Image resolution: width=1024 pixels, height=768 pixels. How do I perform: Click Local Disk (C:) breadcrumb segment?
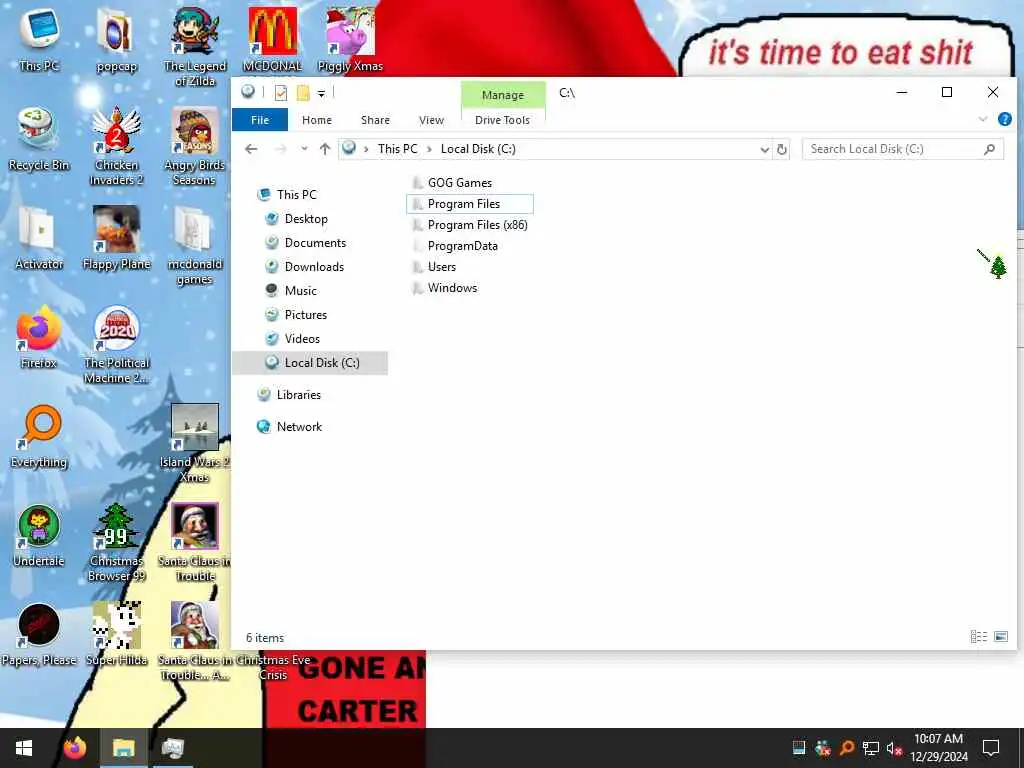coord(478,149)
